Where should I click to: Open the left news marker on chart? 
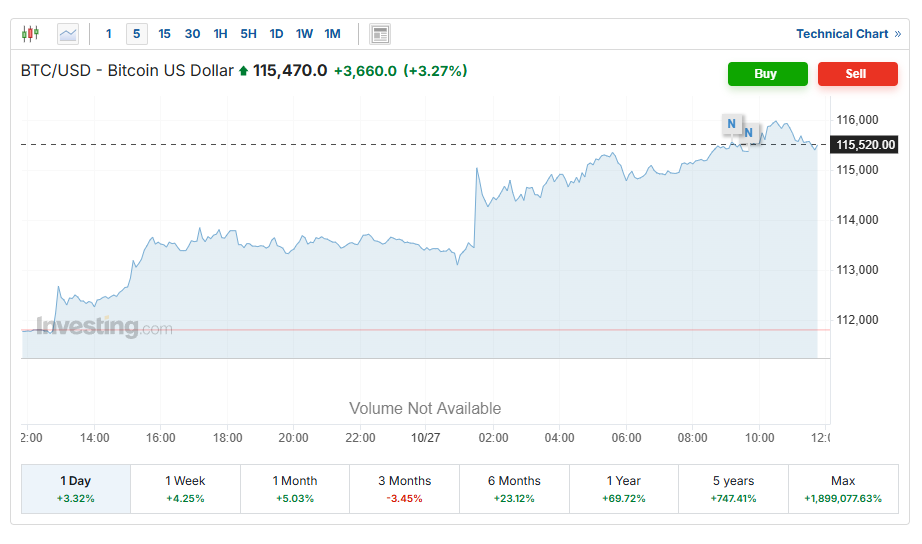pos(732,124)
